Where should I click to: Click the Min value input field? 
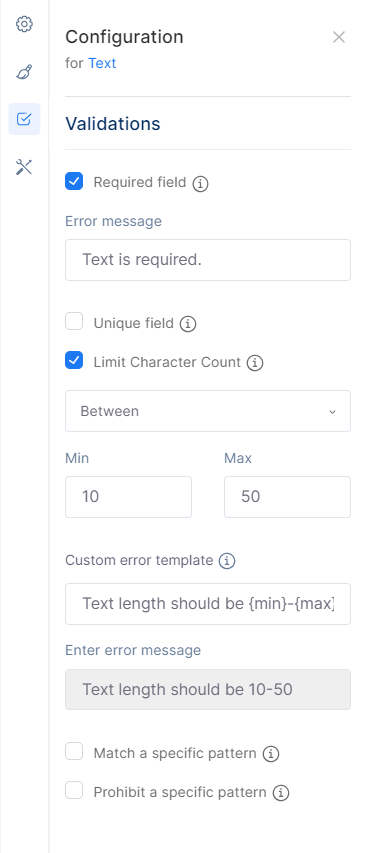tap(128, 497)
